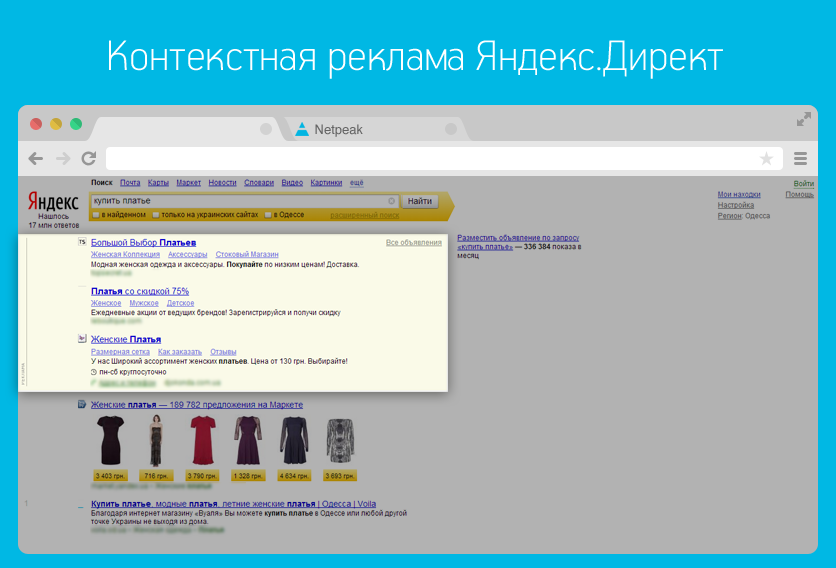Open Мои находки link

tap(739, 195)
